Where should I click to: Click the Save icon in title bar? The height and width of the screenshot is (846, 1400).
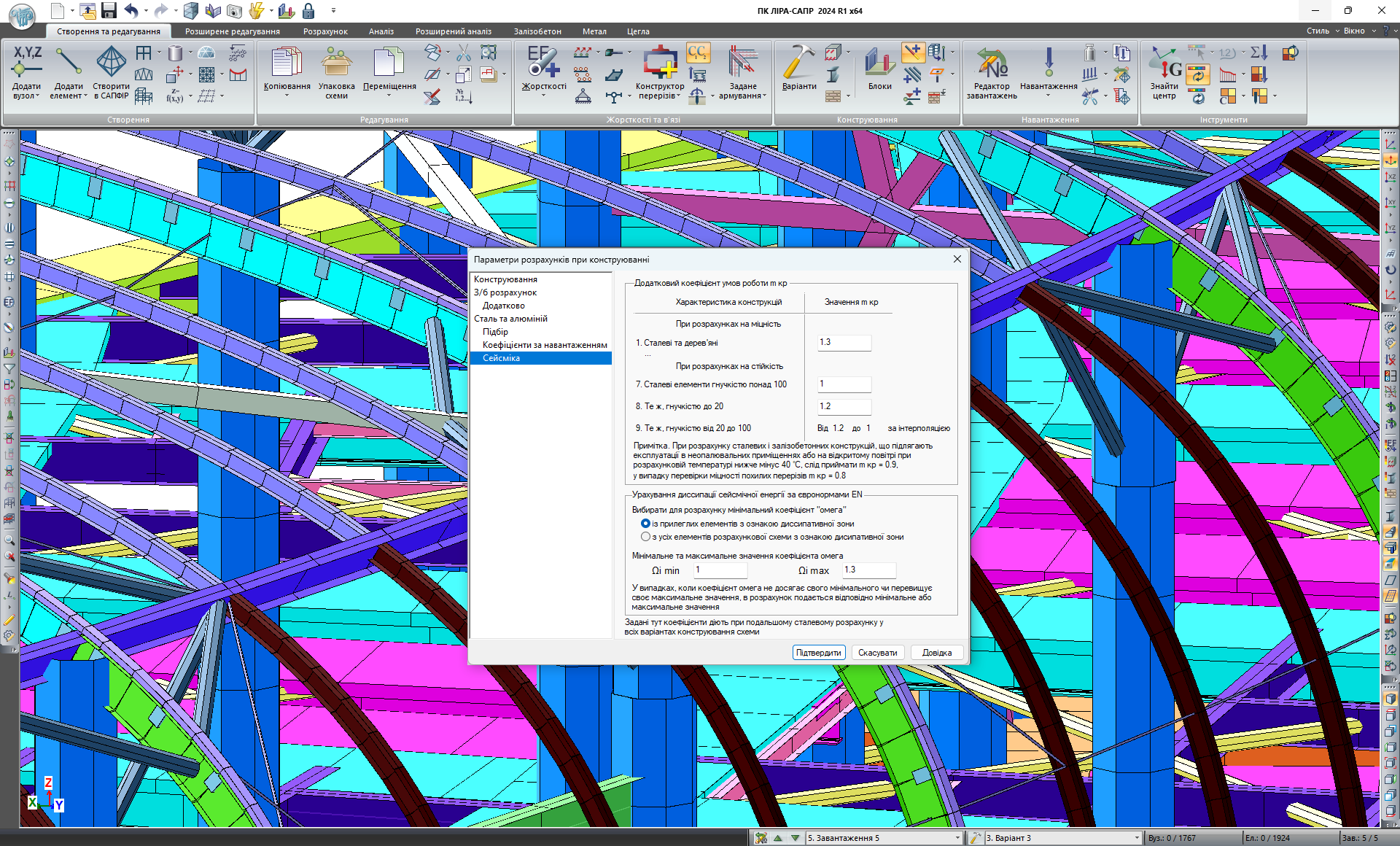[109, 11]
